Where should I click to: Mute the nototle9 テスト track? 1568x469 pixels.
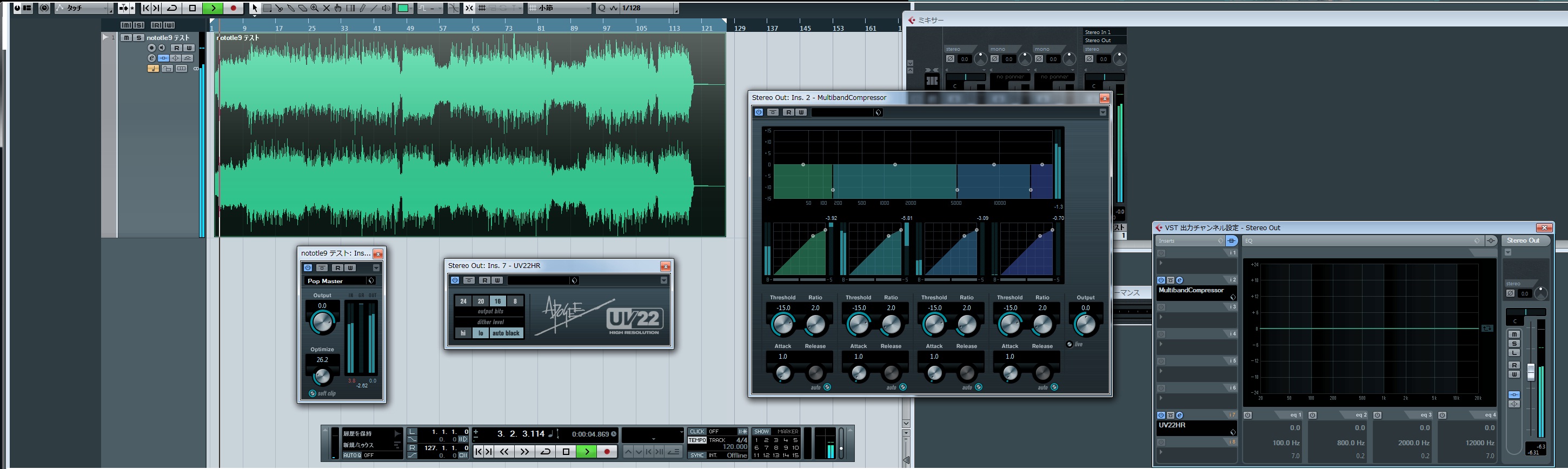coord(126,38)
